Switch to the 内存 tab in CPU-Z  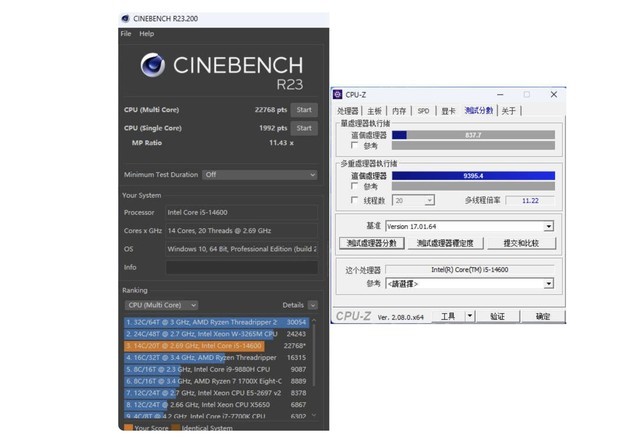point(399,111)
